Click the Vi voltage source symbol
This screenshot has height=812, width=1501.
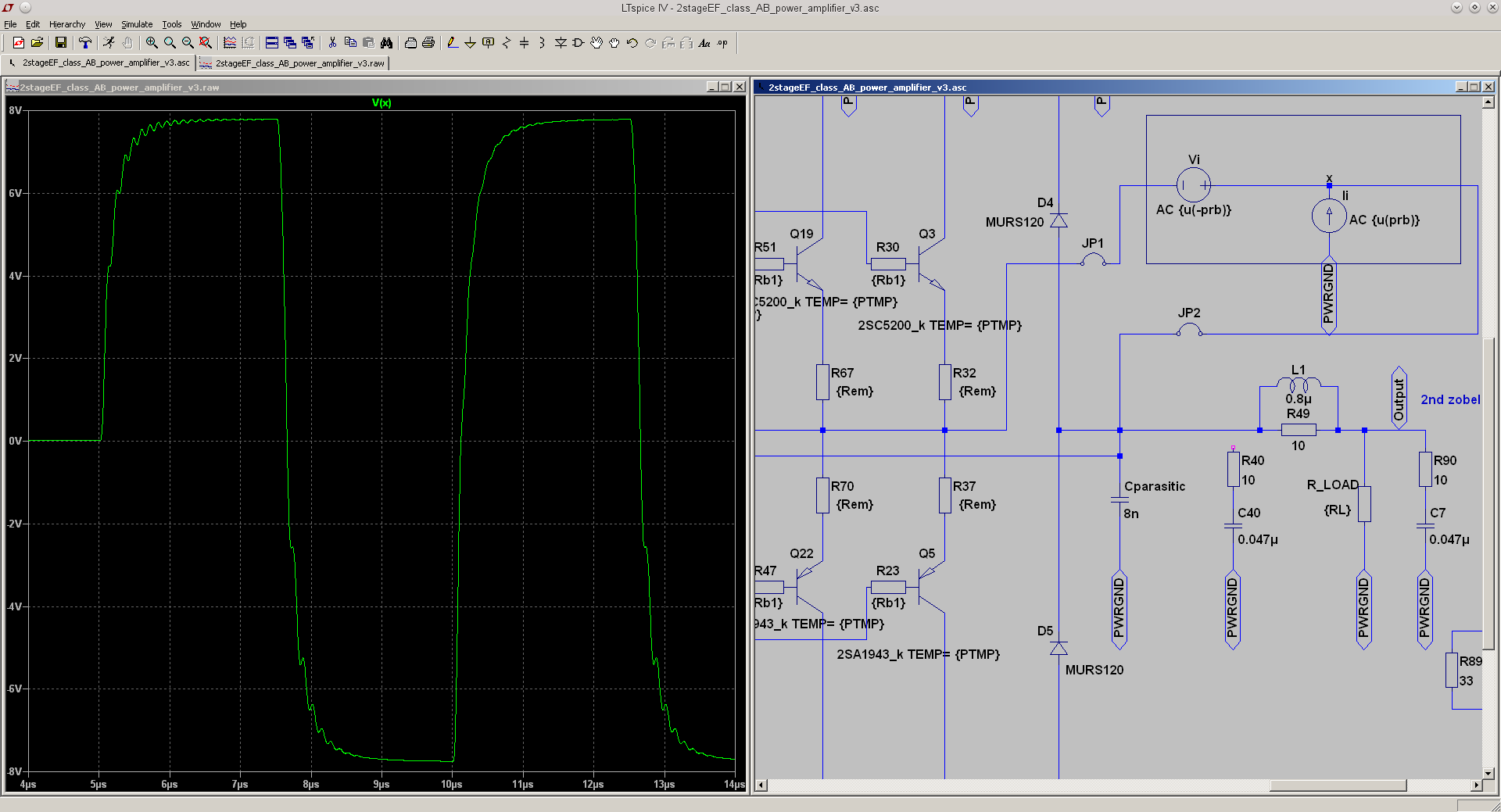[x=1194, y=185]
